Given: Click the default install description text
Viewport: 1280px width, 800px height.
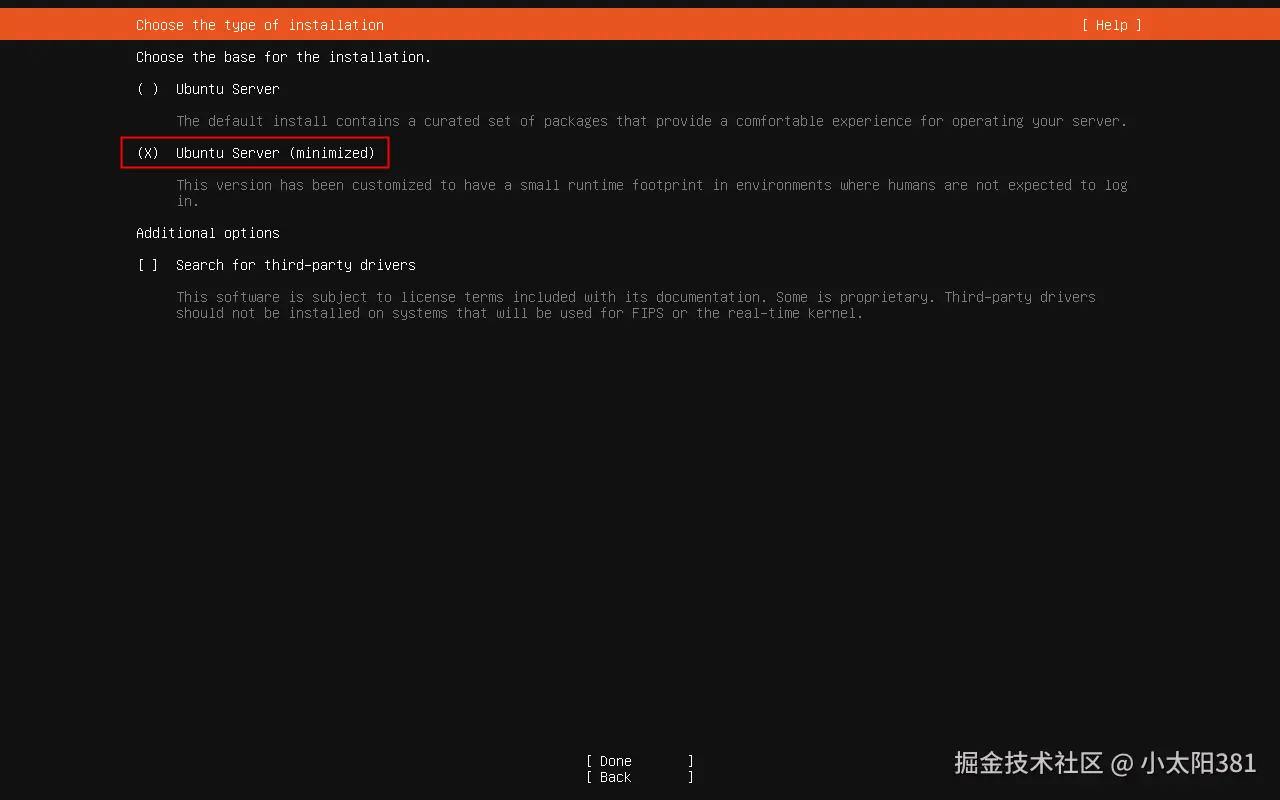Looking at the screenshot, I should (652, 121).
